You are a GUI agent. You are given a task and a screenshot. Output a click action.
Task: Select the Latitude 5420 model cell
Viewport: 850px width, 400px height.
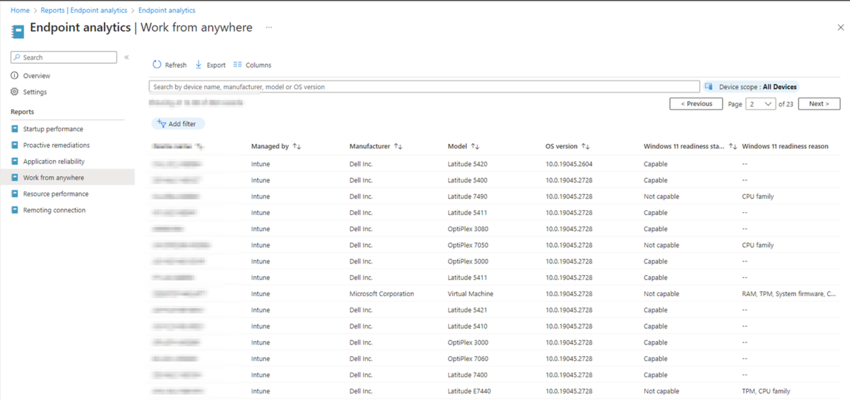467,164
